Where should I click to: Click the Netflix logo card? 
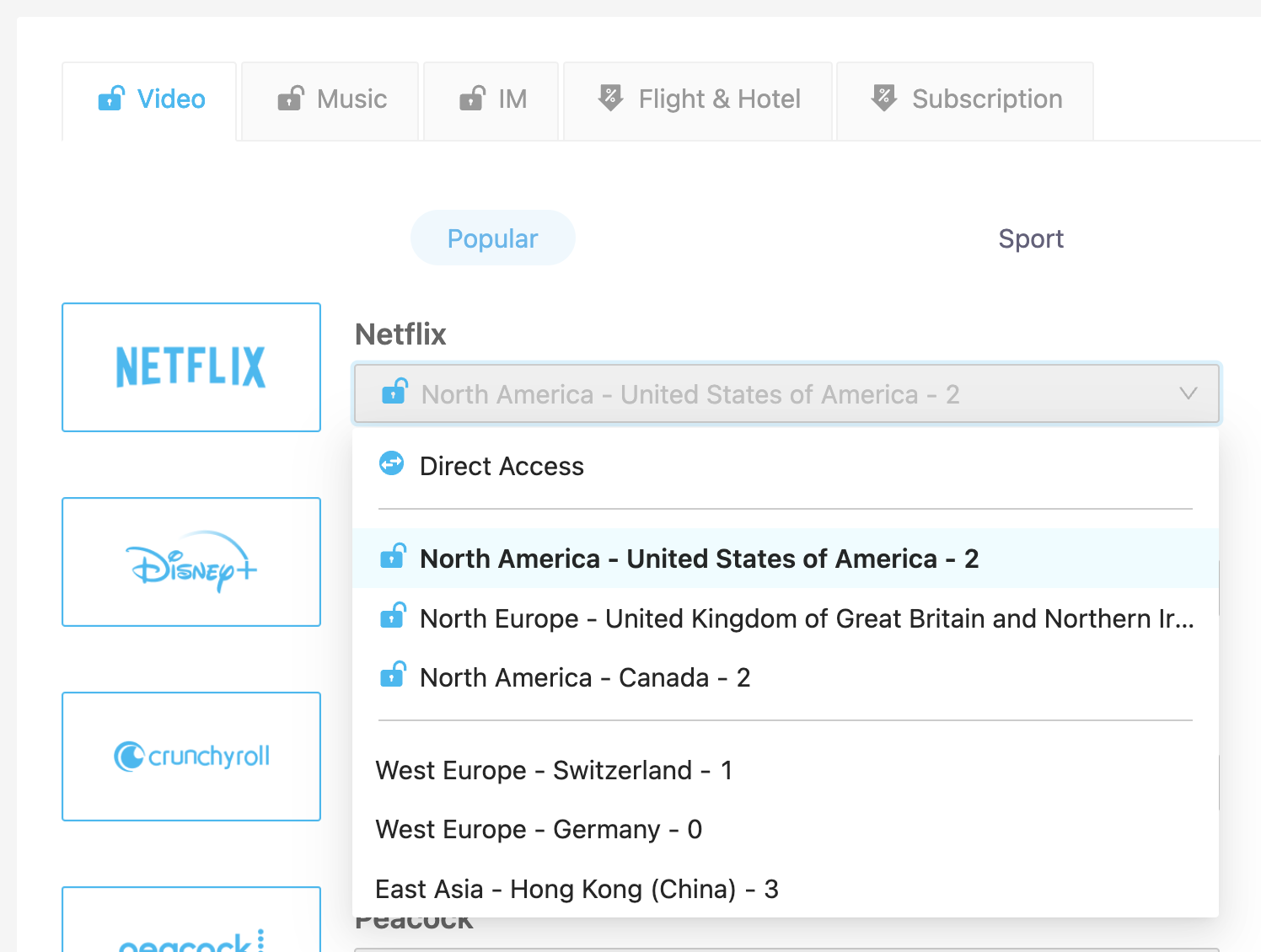tap(191, 367)
